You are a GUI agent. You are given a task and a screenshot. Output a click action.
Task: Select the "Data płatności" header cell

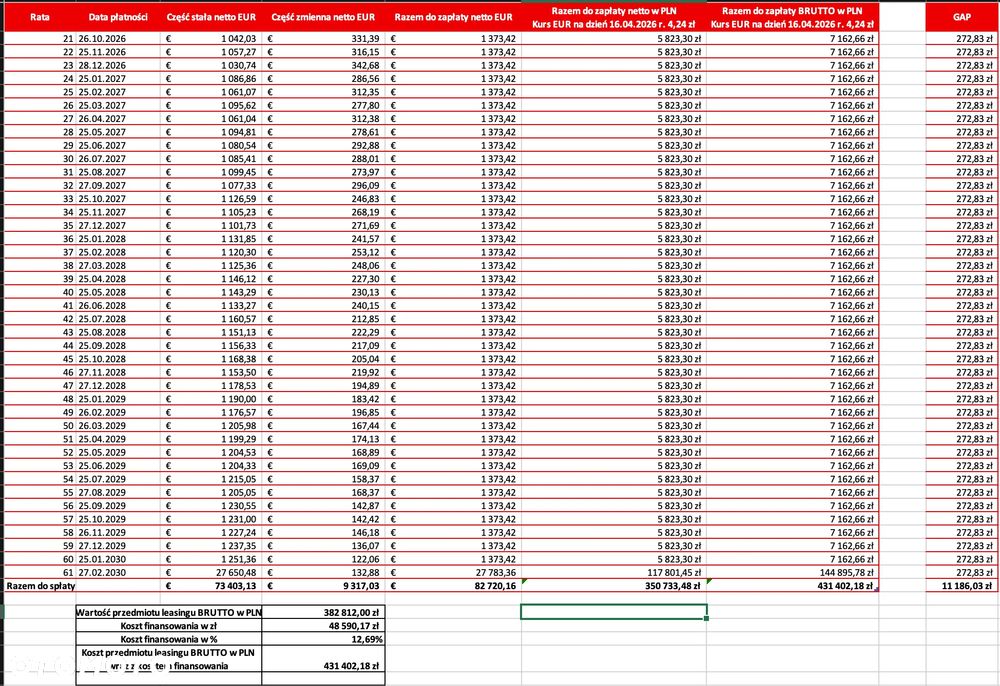[118, 17]
